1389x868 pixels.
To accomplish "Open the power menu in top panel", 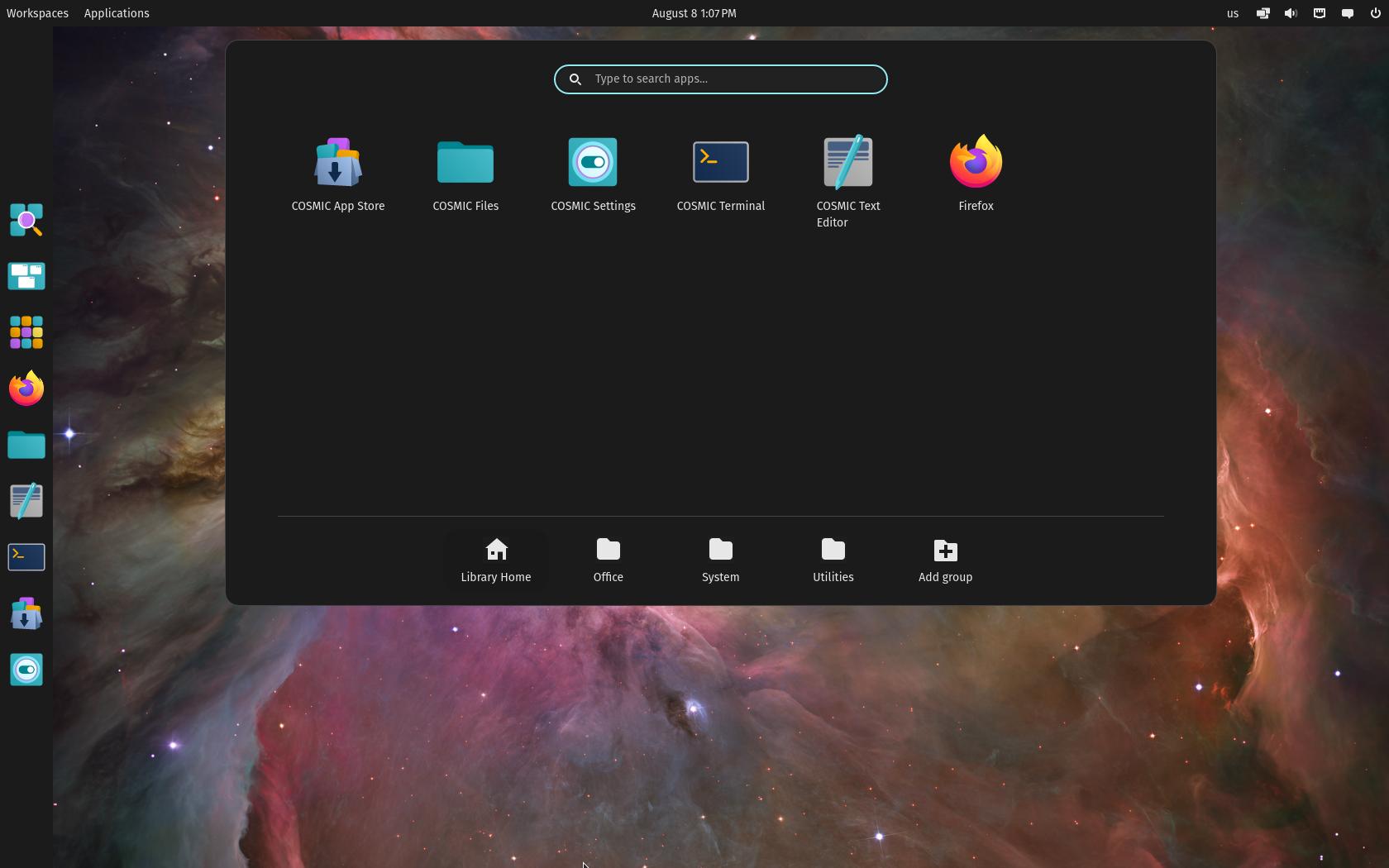I will click(1376, 13).
